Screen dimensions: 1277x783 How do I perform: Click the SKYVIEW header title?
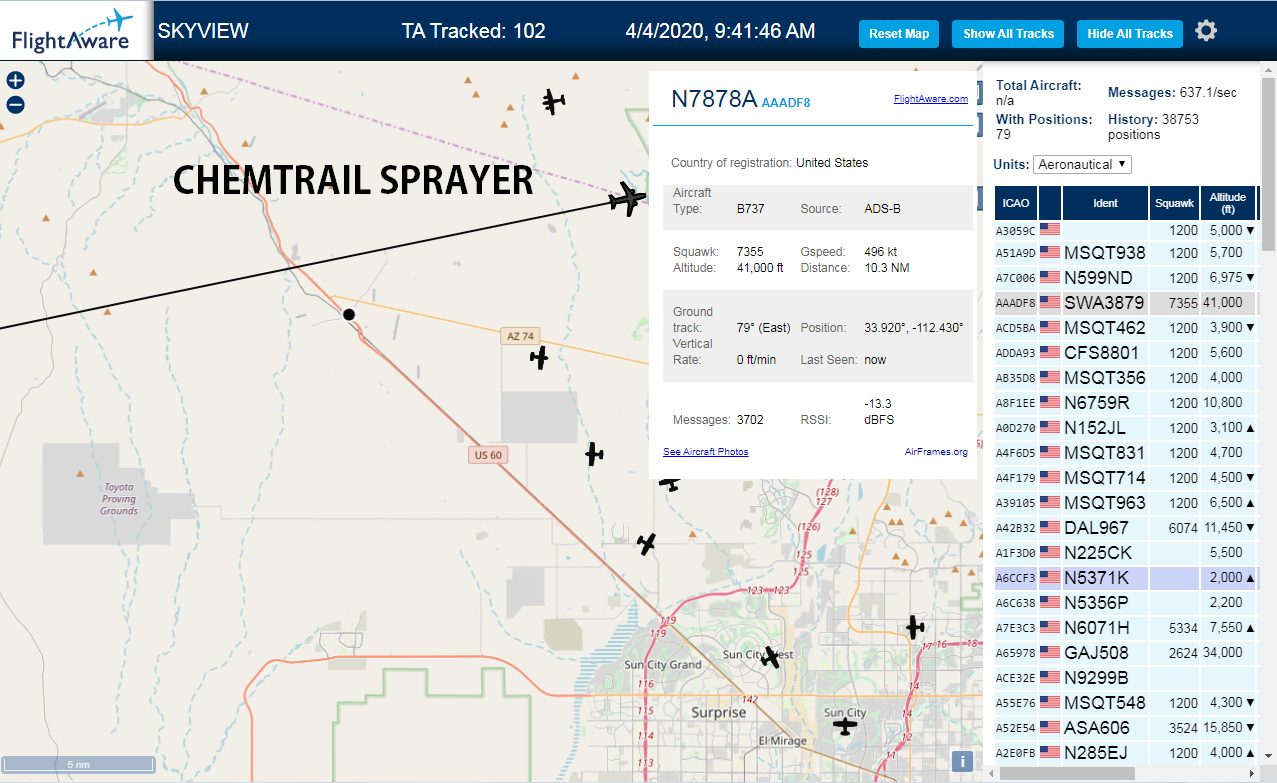coord(203,31)
